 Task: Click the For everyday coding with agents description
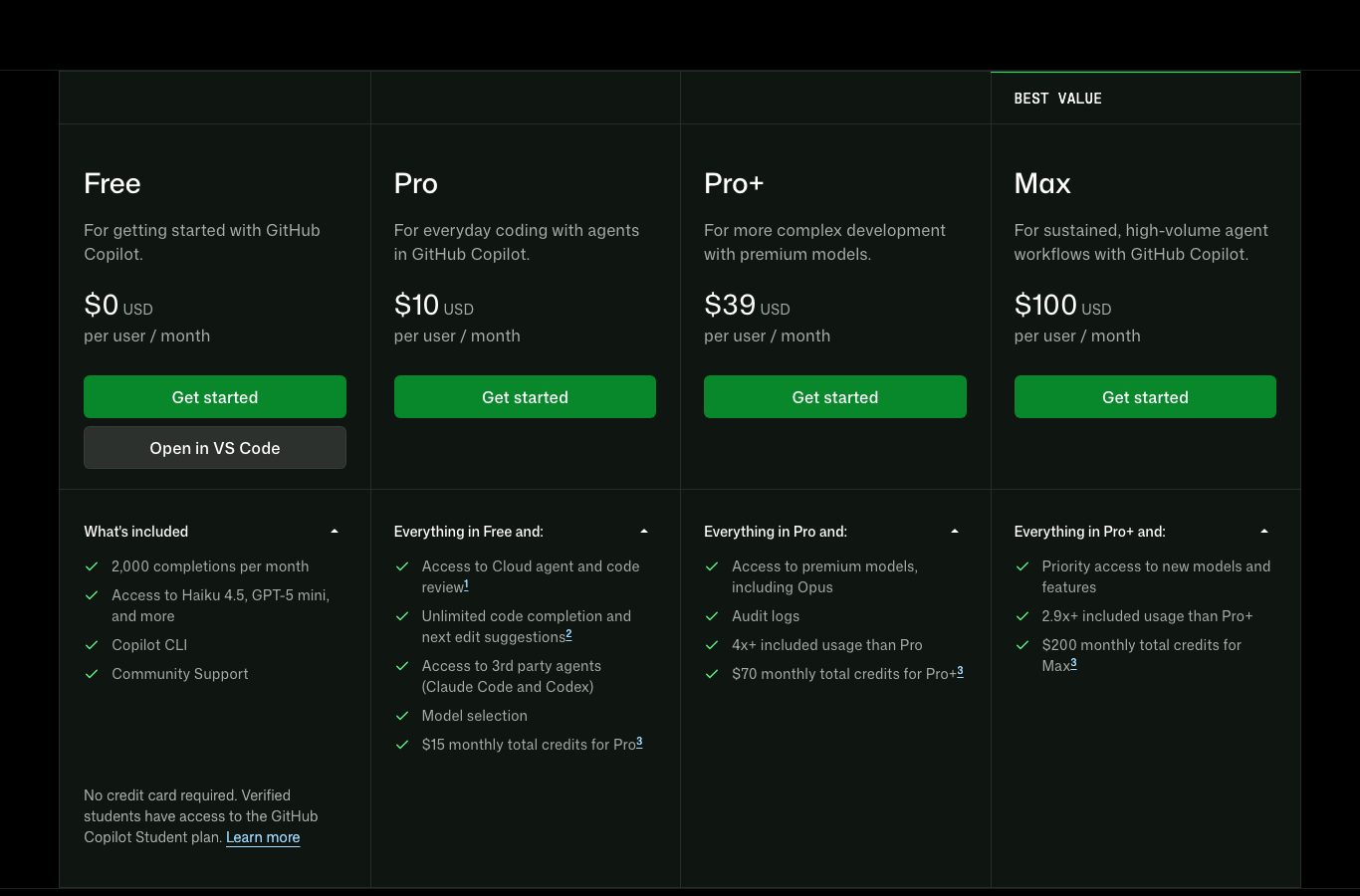[517, 242]
